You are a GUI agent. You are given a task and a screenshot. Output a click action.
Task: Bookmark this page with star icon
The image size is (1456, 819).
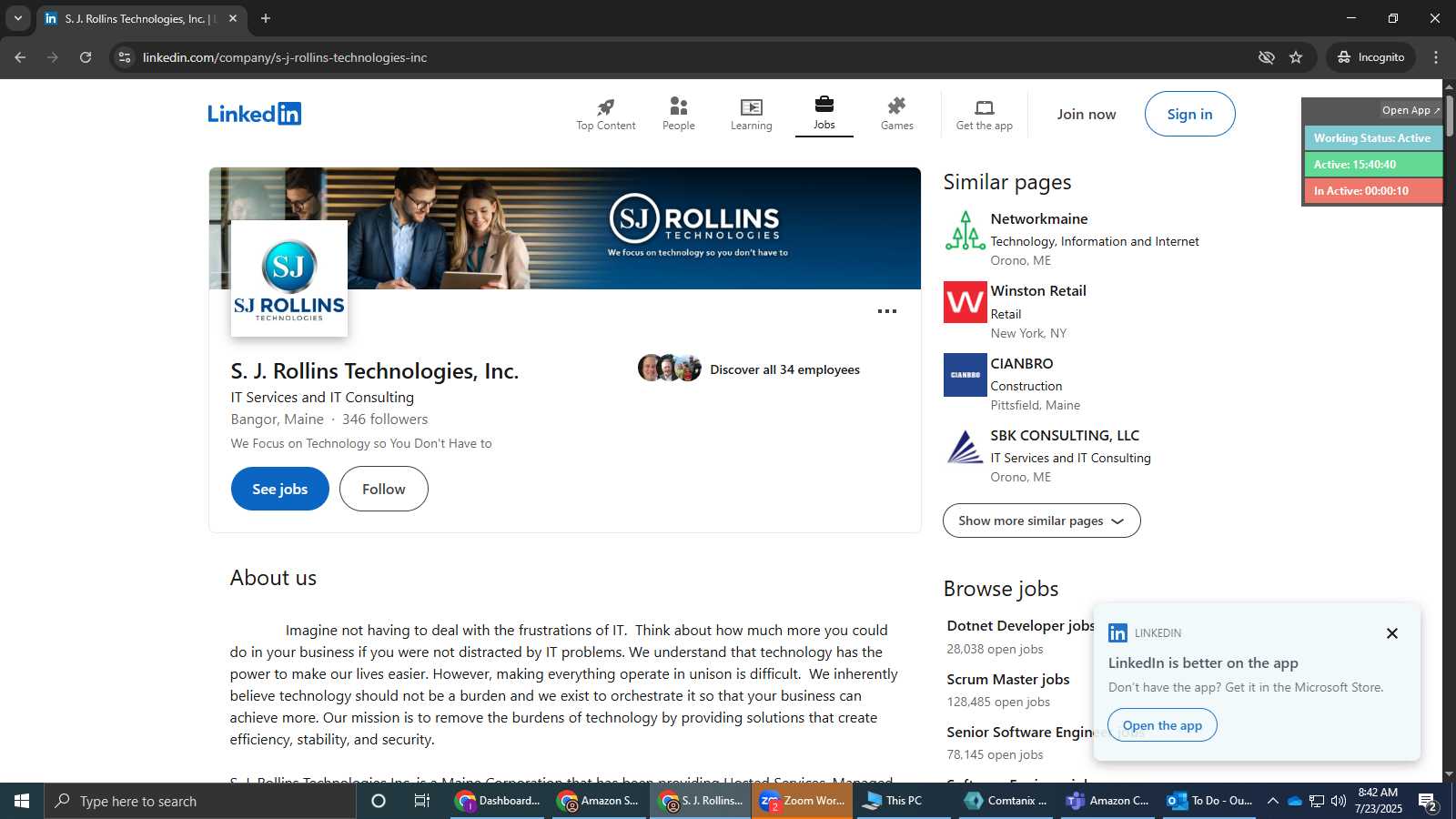coord(1296,57)
